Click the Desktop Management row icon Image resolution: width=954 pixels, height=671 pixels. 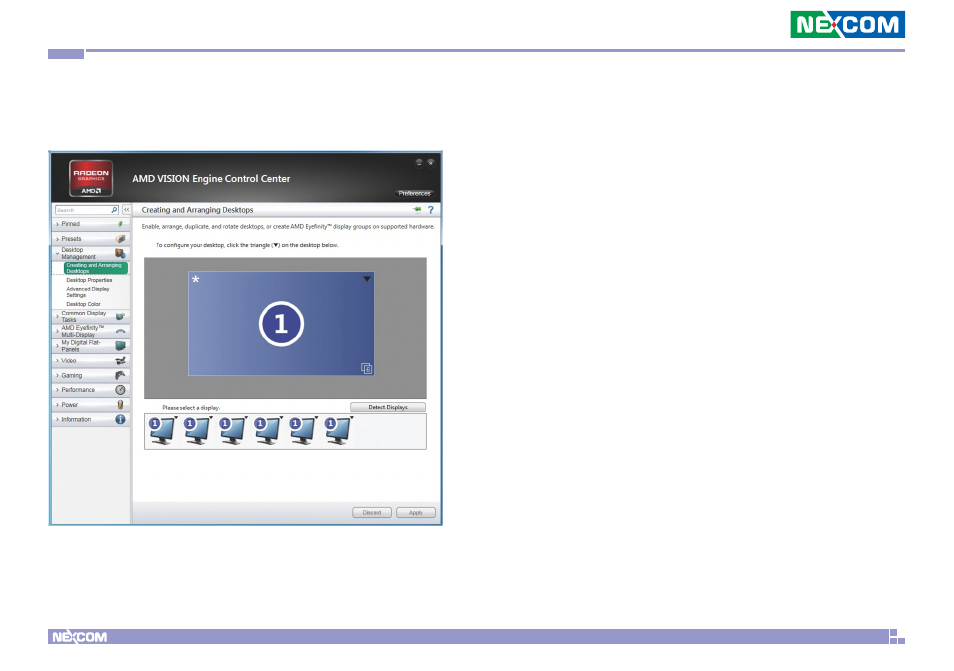tap(120, 253)
